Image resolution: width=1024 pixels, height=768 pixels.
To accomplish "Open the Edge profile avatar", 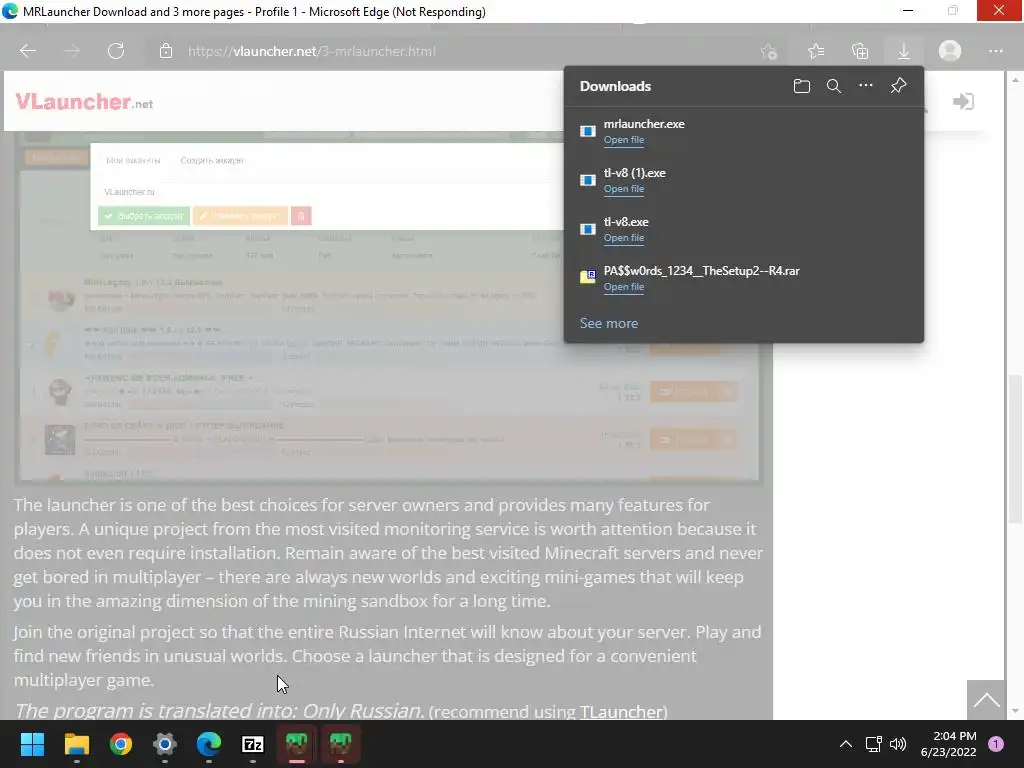I will (x=950, y=51).
